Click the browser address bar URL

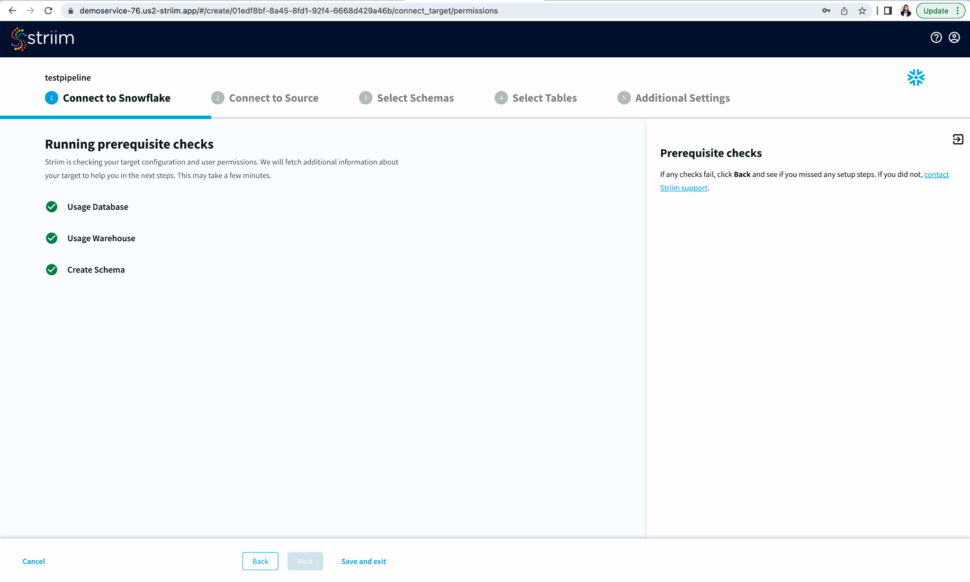tap(290, 11)
